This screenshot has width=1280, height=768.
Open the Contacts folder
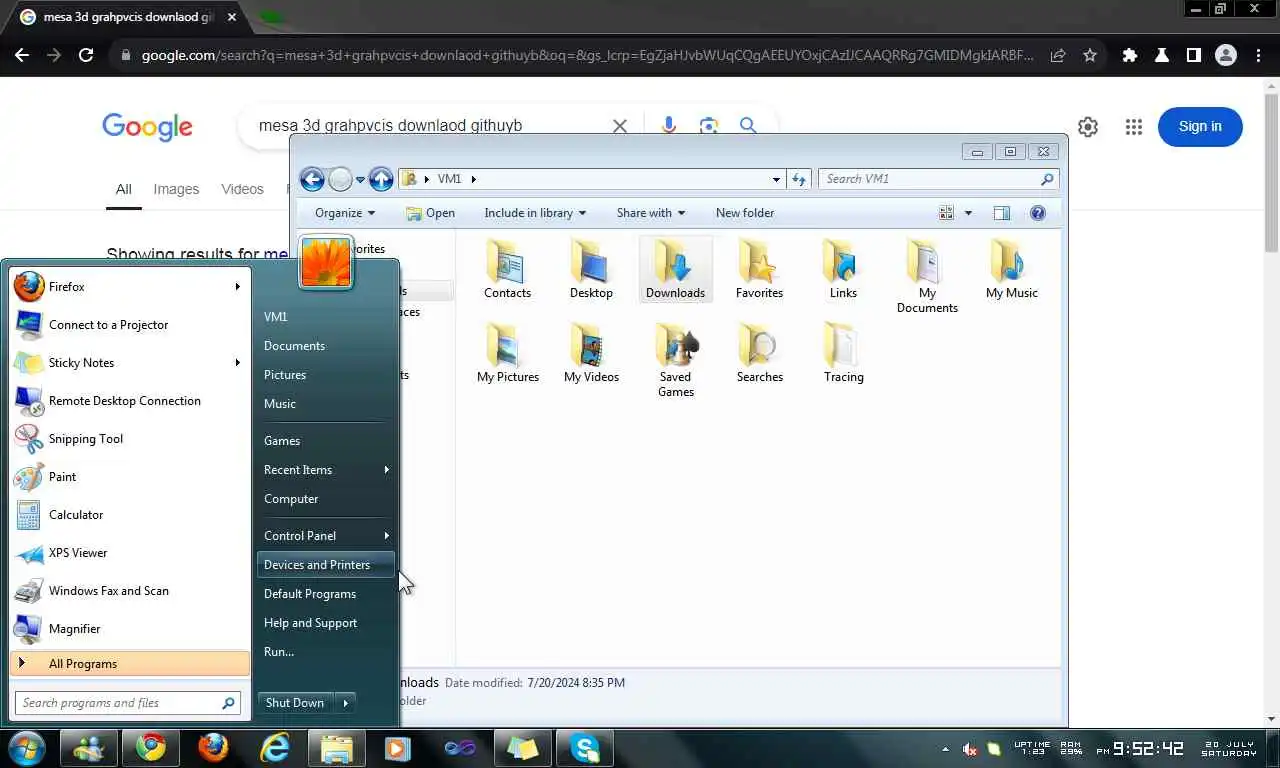pos(507,269)
